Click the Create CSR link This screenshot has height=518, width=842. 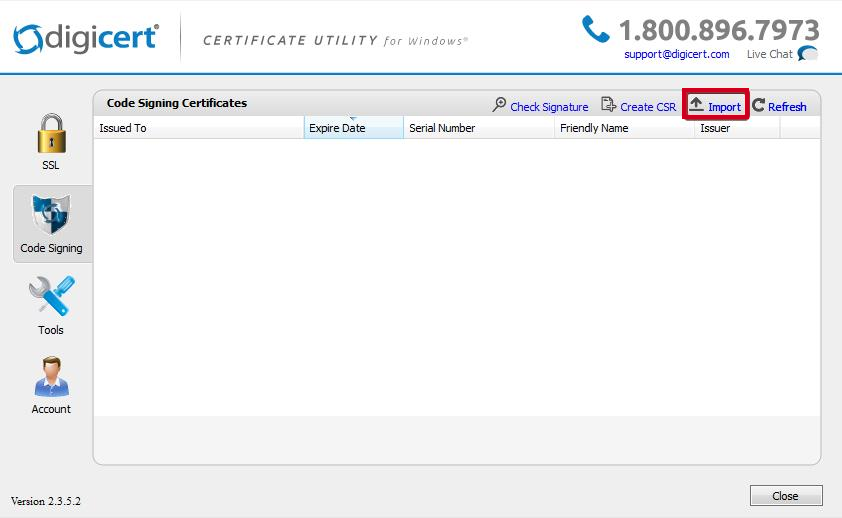(x=648, y=107)
